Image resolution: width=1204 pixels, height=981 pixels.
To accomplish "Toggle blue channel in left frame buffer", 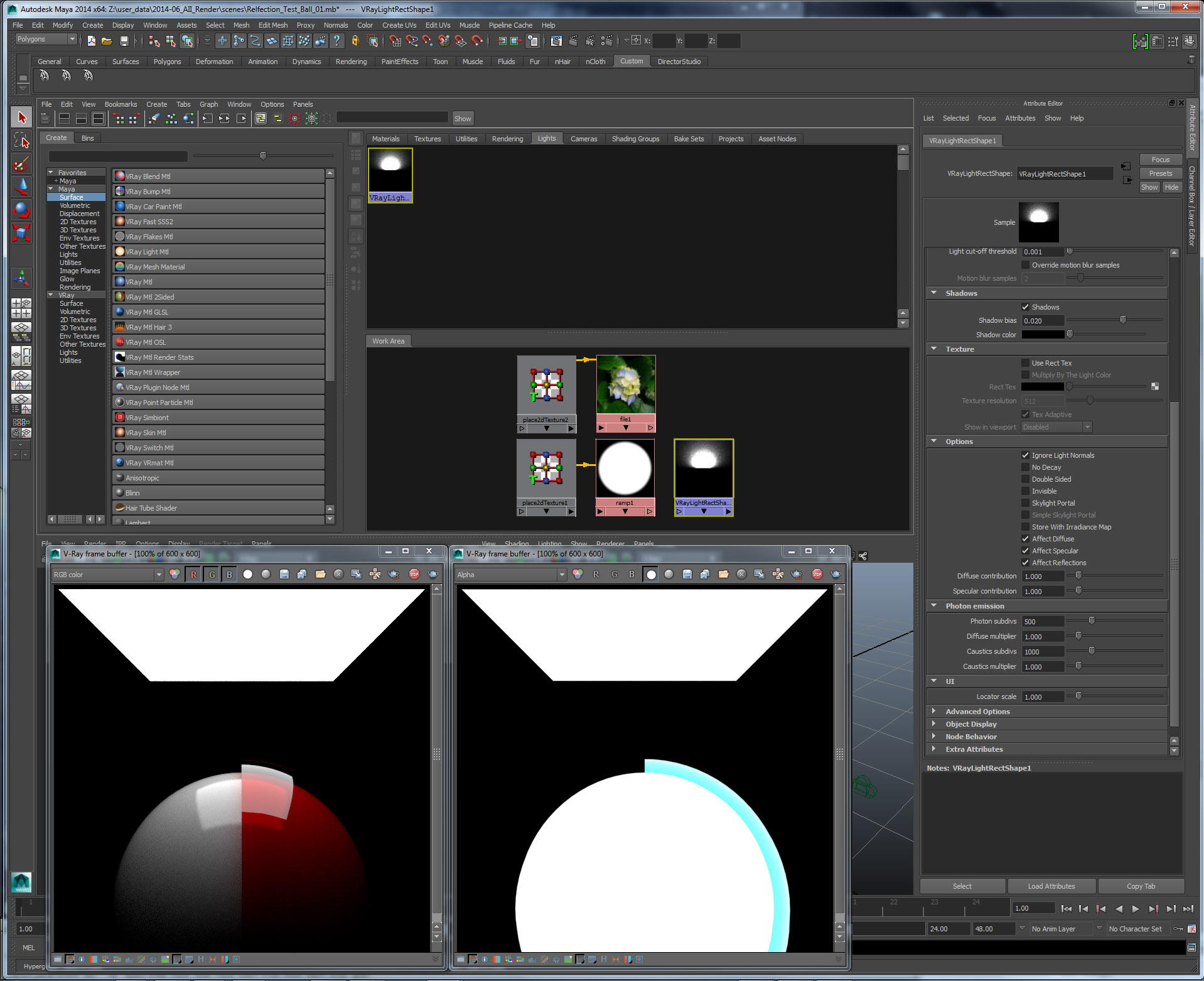I will (229, 574).
